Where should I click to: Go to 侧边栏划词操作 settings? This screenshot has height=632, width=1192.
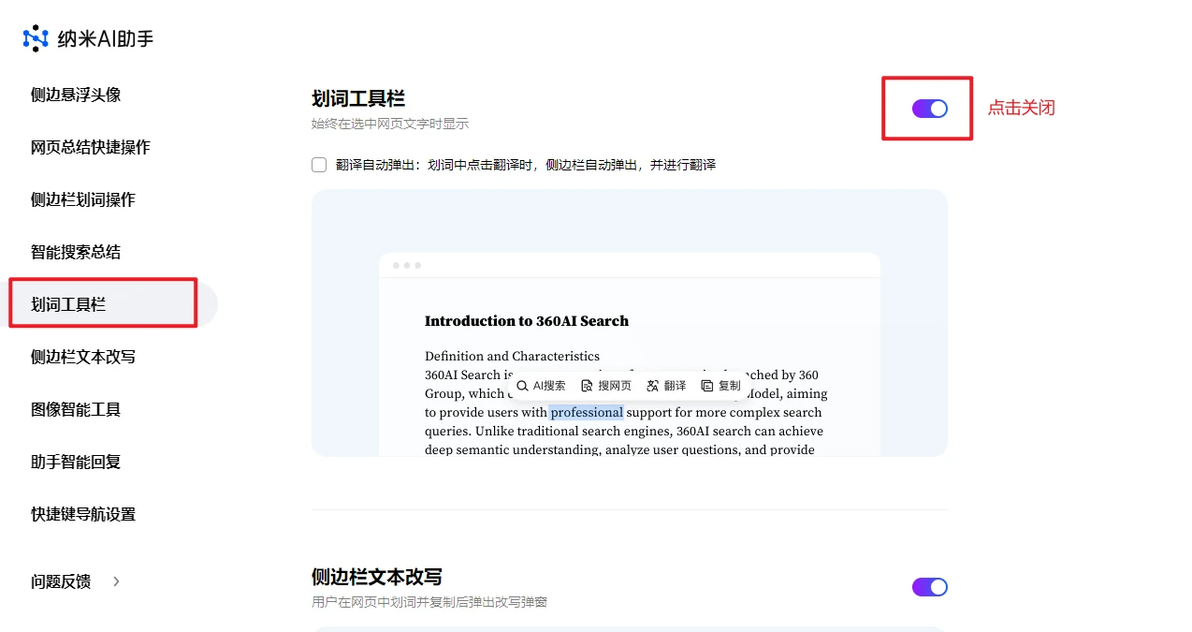[x=83, y=200]
